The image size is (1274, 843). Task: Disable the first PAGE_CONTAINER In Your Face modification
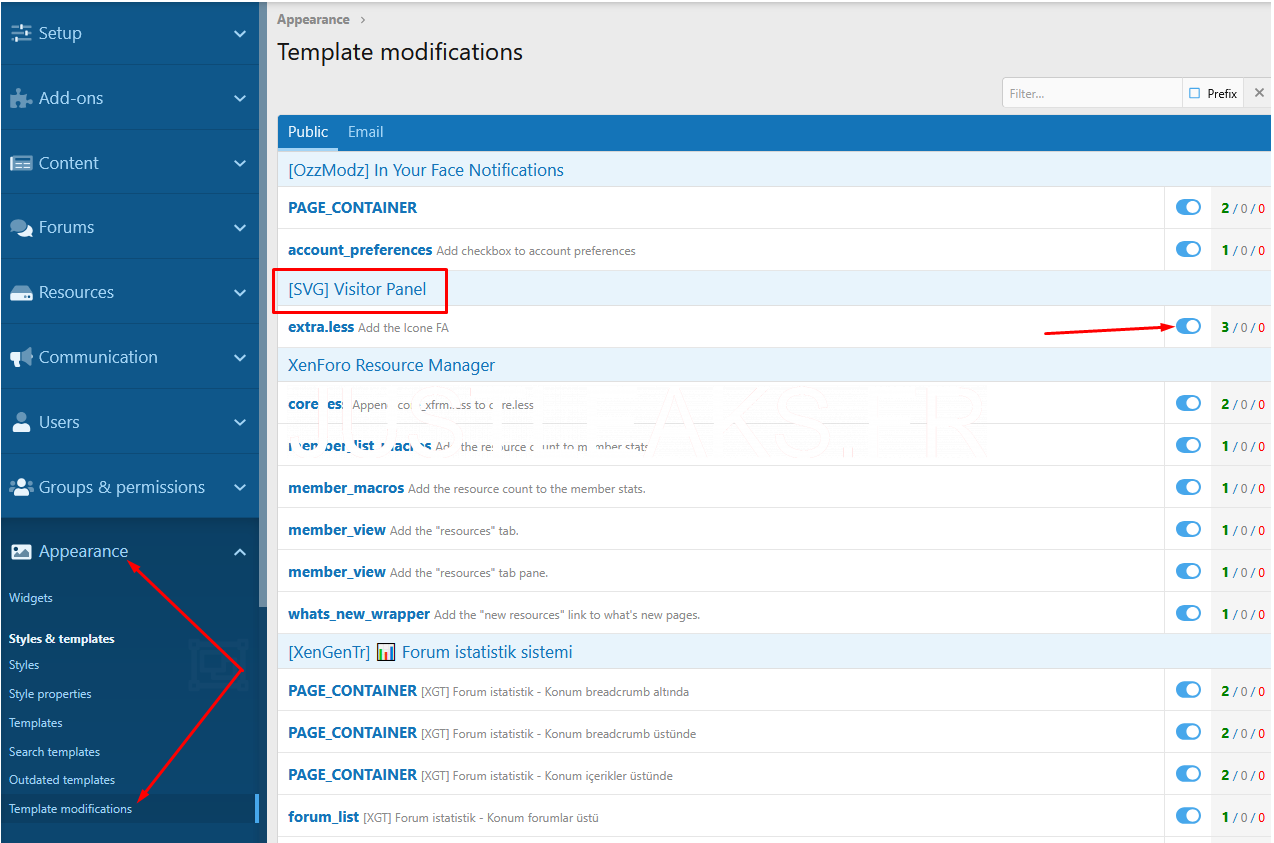(1188, 207)
